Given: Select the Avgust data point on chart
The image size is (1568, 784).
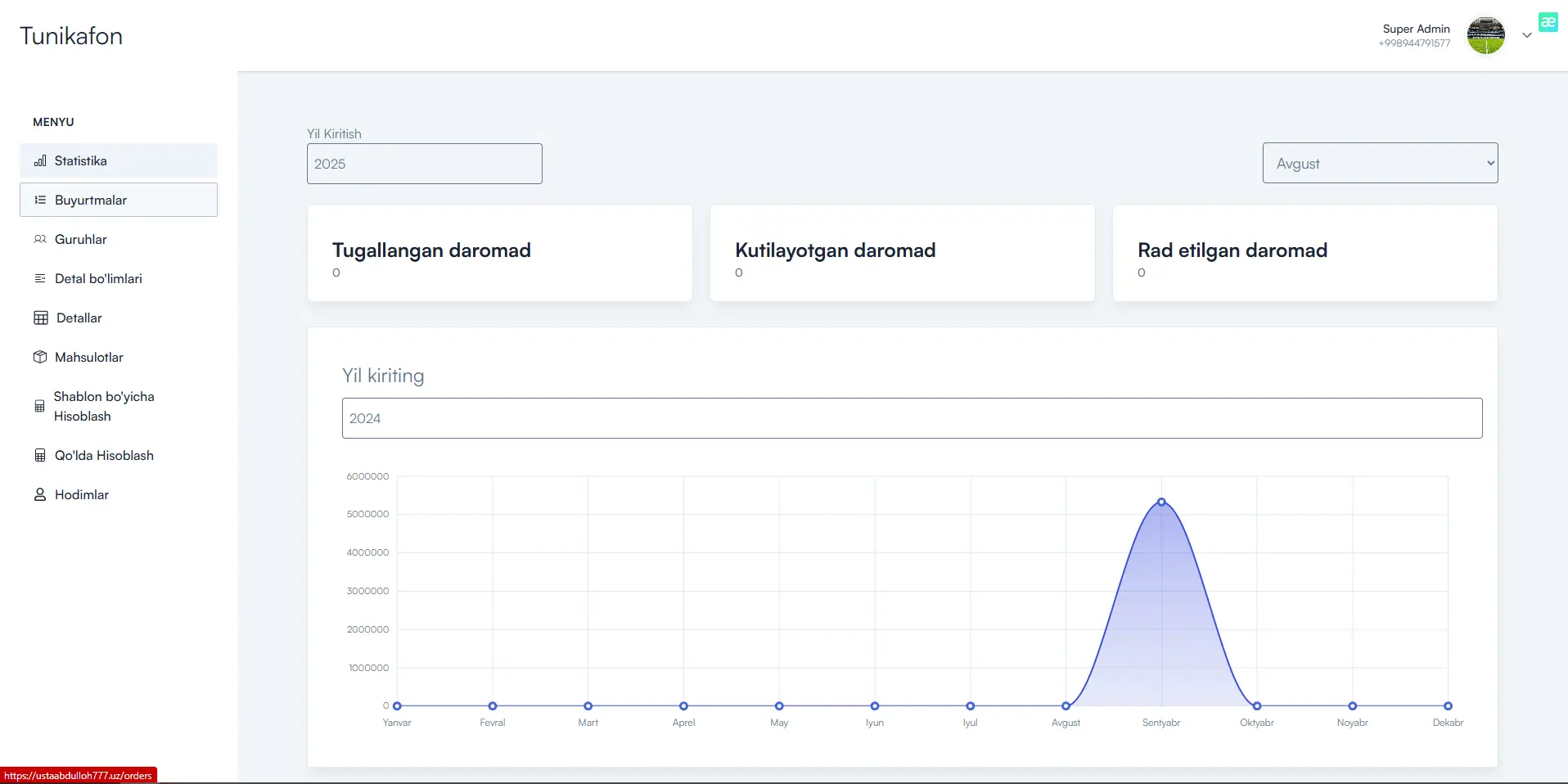Looking at the screenshot, I should tap(1066, 706).
